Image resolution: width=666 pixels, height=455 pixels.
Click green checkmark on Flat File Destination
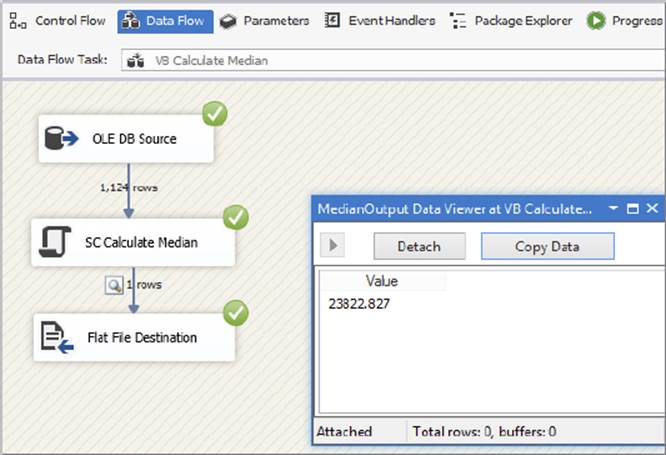pos(236,313)
